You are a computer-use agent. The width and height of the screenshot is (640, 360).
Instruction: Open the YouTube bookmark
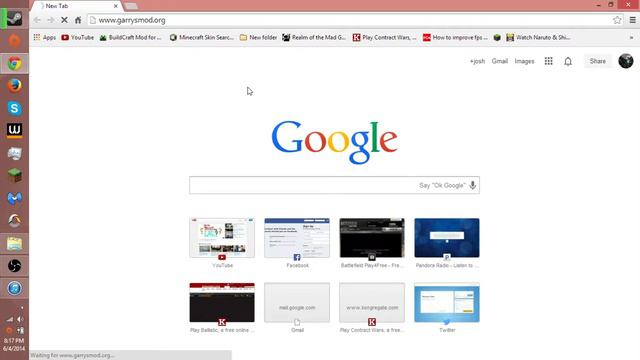[x=78, y=37]
